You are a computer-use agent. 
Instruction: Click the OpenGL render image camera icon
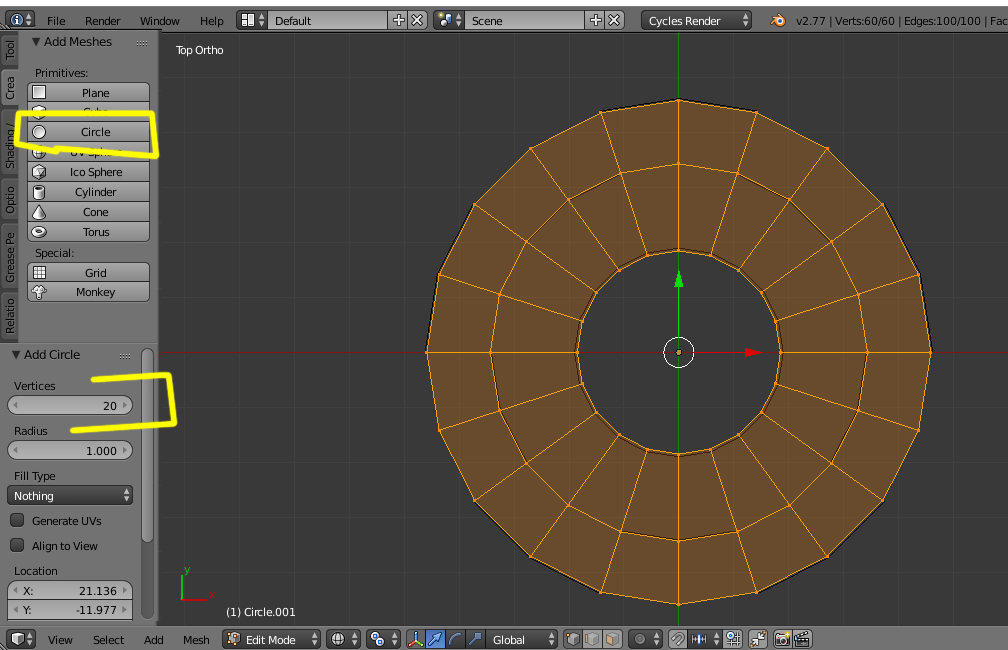tap(782, 639)
